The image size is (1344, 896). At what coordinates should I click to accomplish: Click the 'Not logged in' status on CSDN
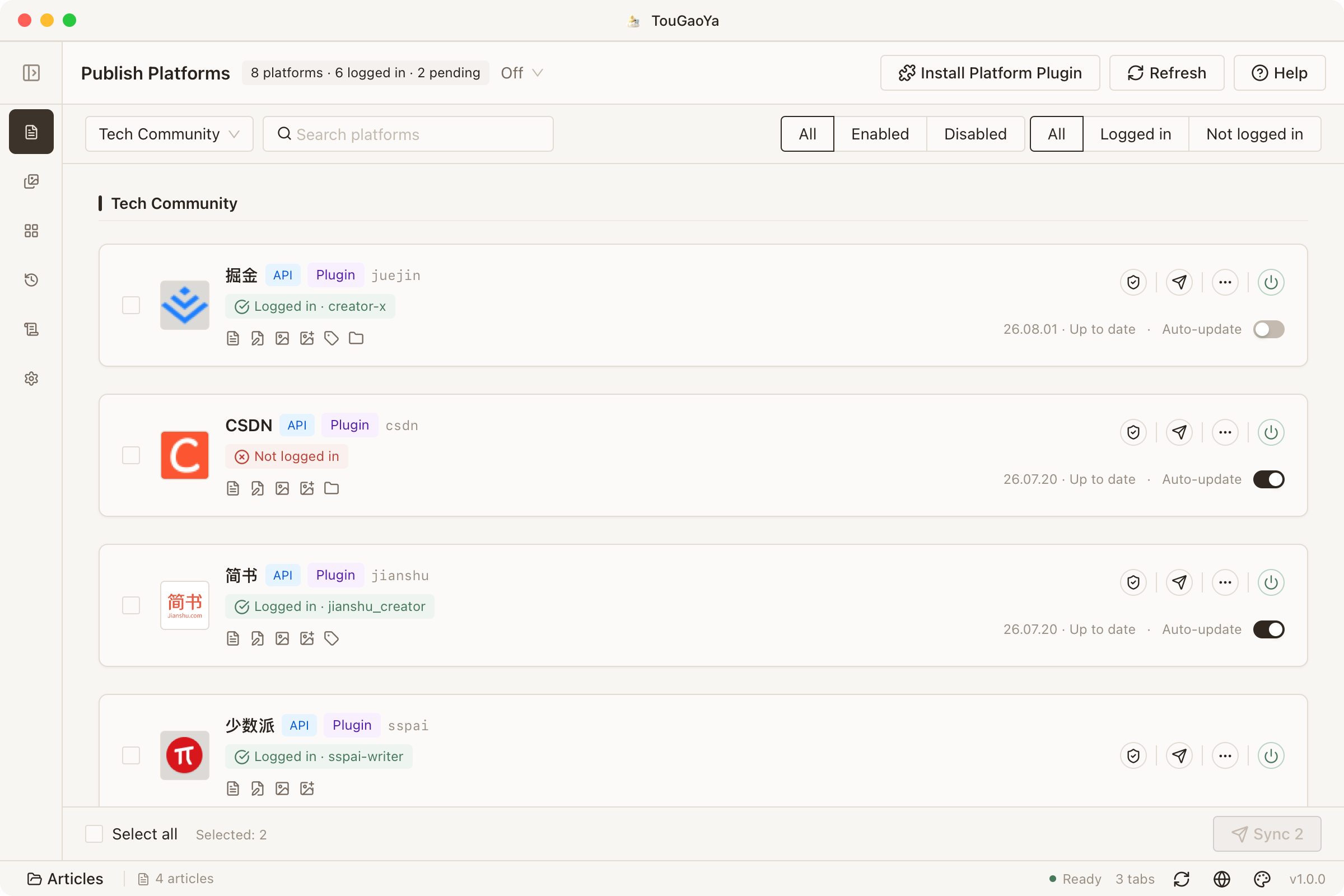pos(287,456)
